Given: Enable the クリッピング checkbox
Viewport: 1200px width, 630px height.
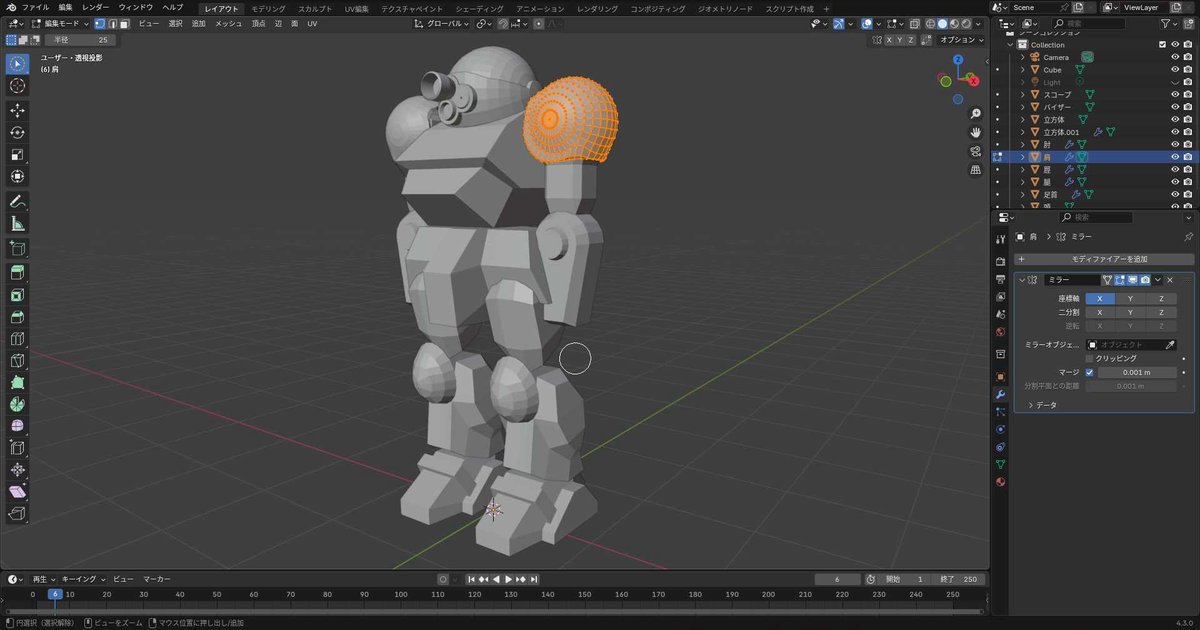Looking at the screenshot, I should 1090,358.
